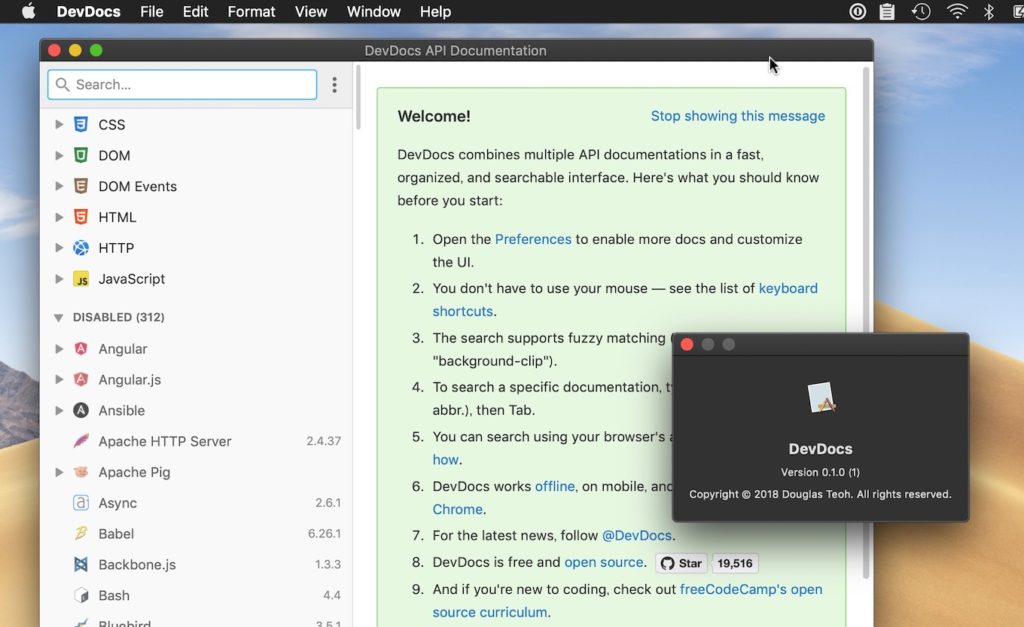Open the HTML documentation via its icon
Image resolution: width=1024 pixels, height=627 pixels.
tap(80, 217)
